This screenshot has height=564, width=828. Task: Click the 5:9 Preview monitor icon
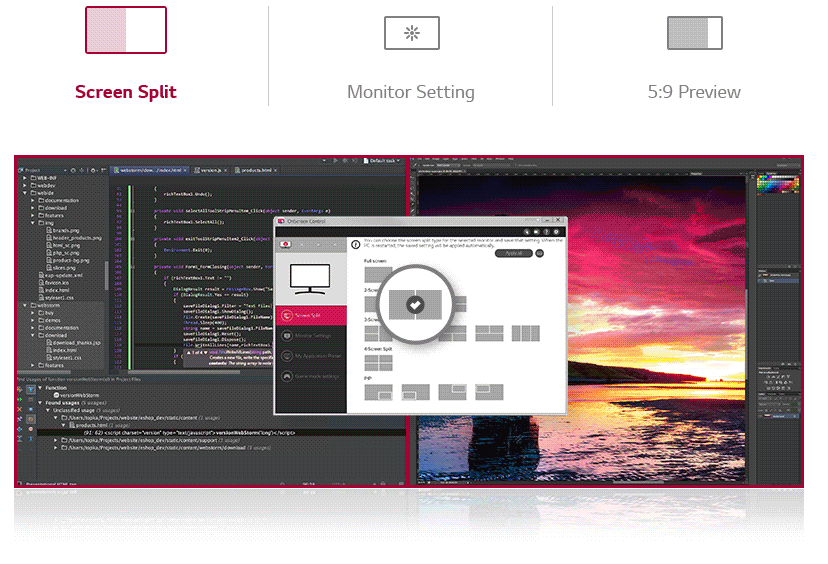(694, 33)
